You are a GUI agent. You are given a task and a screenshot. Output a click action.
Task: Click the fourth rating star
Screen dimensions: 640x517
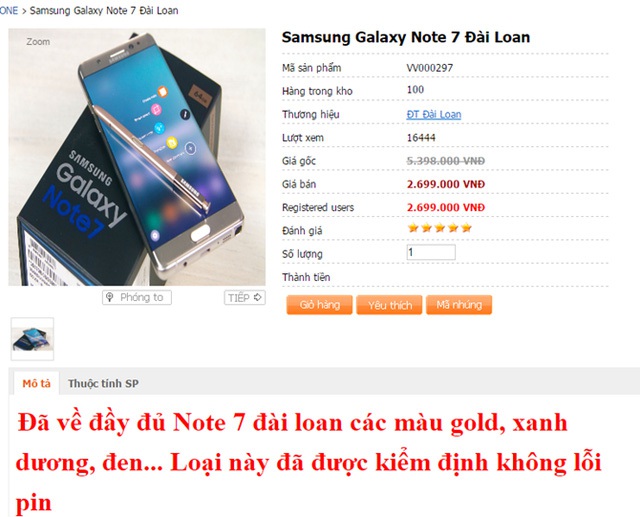(x=453, y=228)
